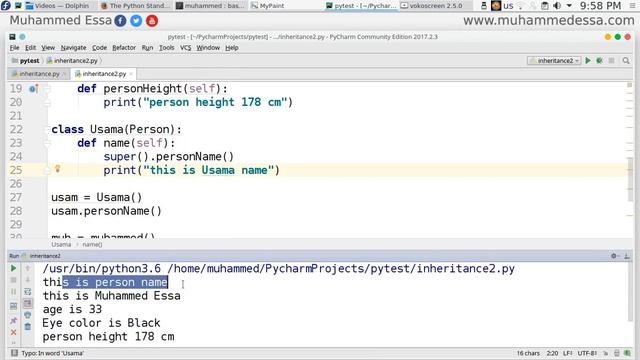The image size is (640, 360).
Task: Toggle scroll to end of console
Action: [27, 303]
